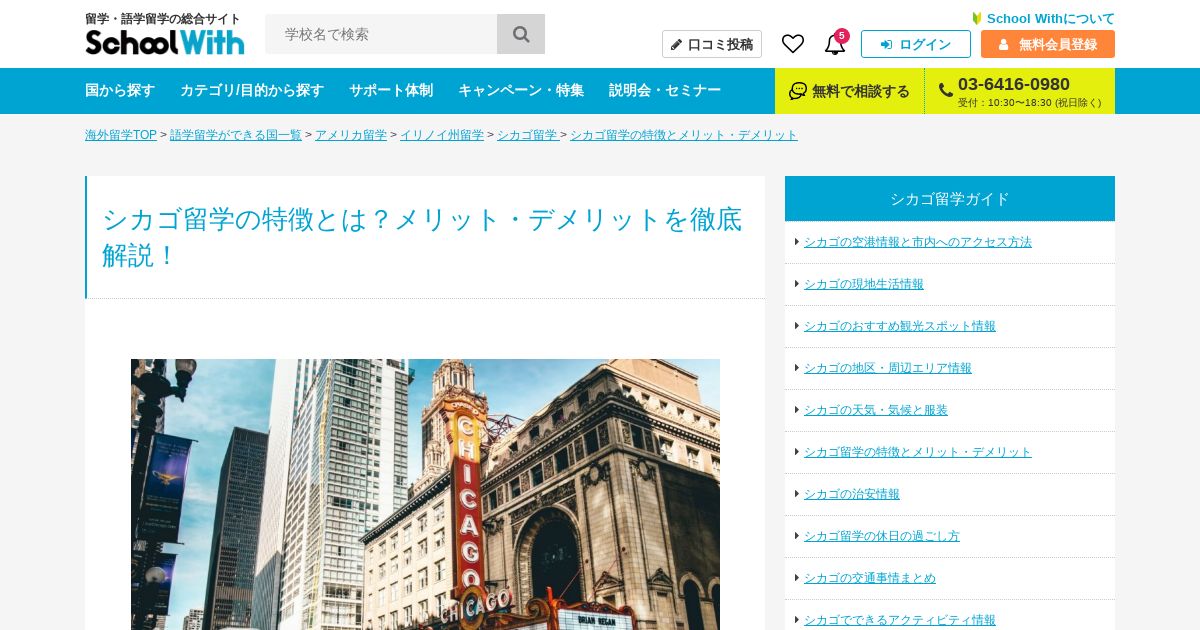Open シカゴの地区・周辺エリア情報 link

[888, 368]
